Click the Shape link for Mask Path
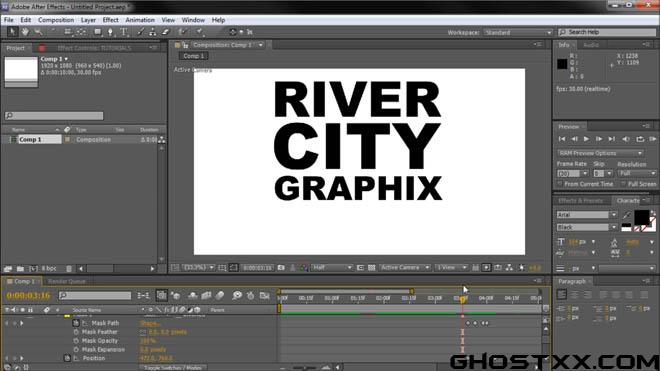660x371 pixels. point(149,323)
